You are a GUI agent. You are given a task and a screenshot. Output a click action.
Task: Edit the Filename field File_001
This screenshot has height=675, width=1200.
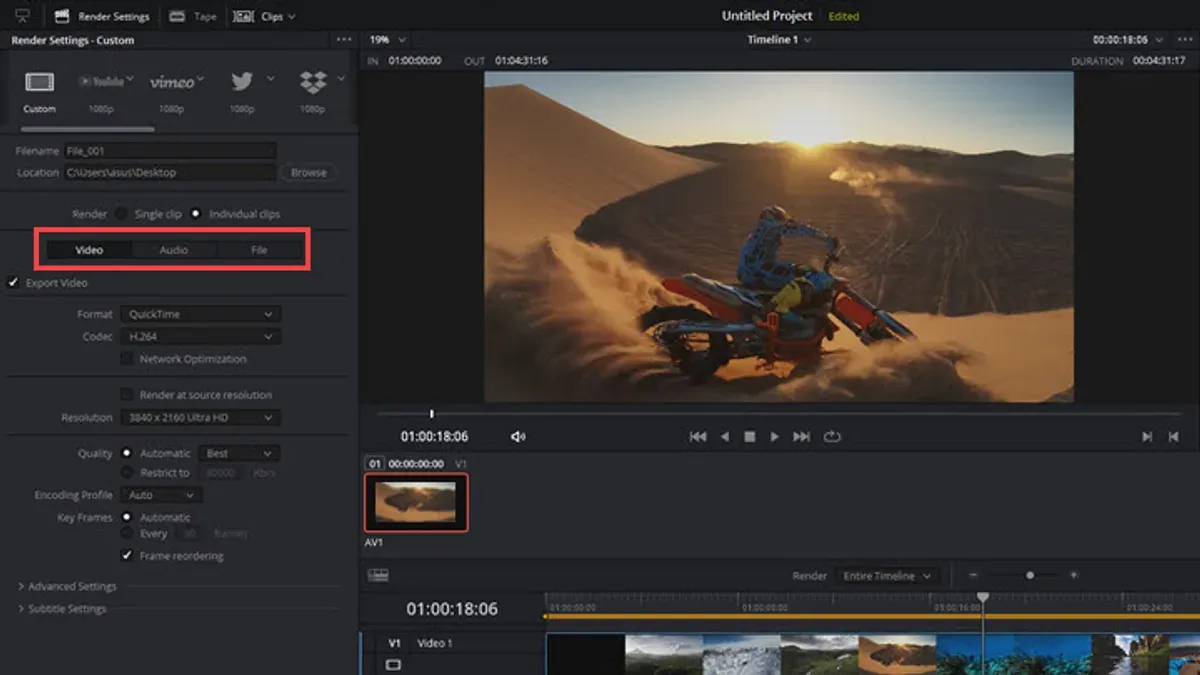pos(169,151)
